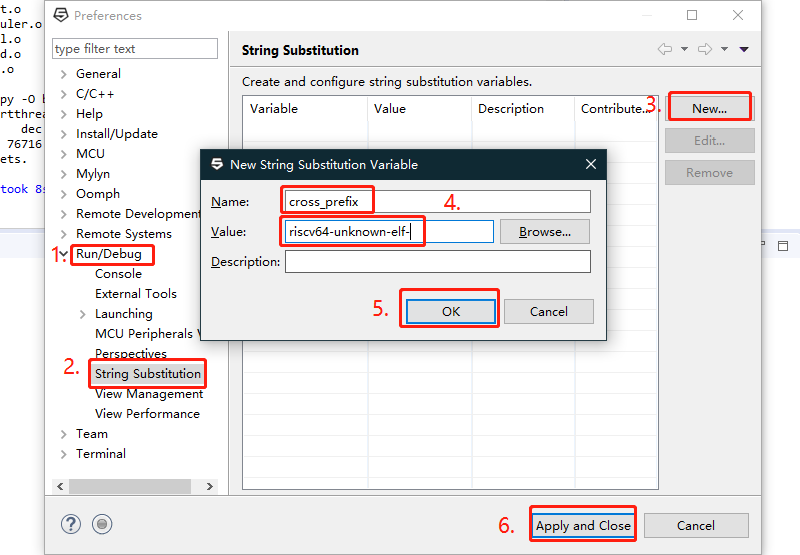Image resolution: width=800 pixels, height=555 pixels.
Task: Select the External Tools preference page
Action: coord(136,294)
